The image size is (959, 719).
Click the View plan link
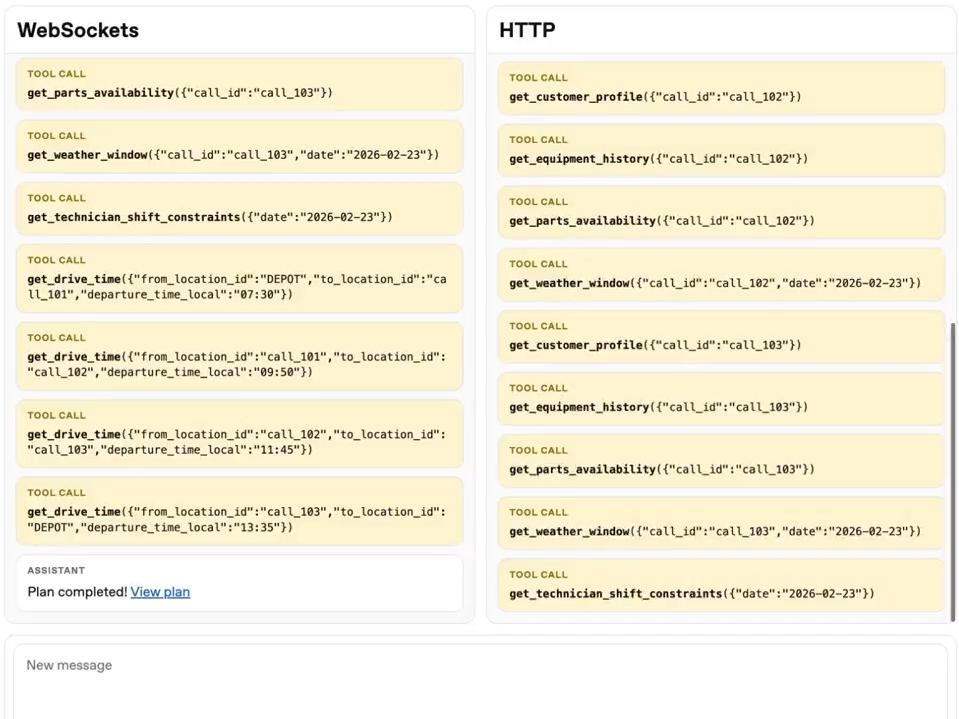tap(160, 592)
